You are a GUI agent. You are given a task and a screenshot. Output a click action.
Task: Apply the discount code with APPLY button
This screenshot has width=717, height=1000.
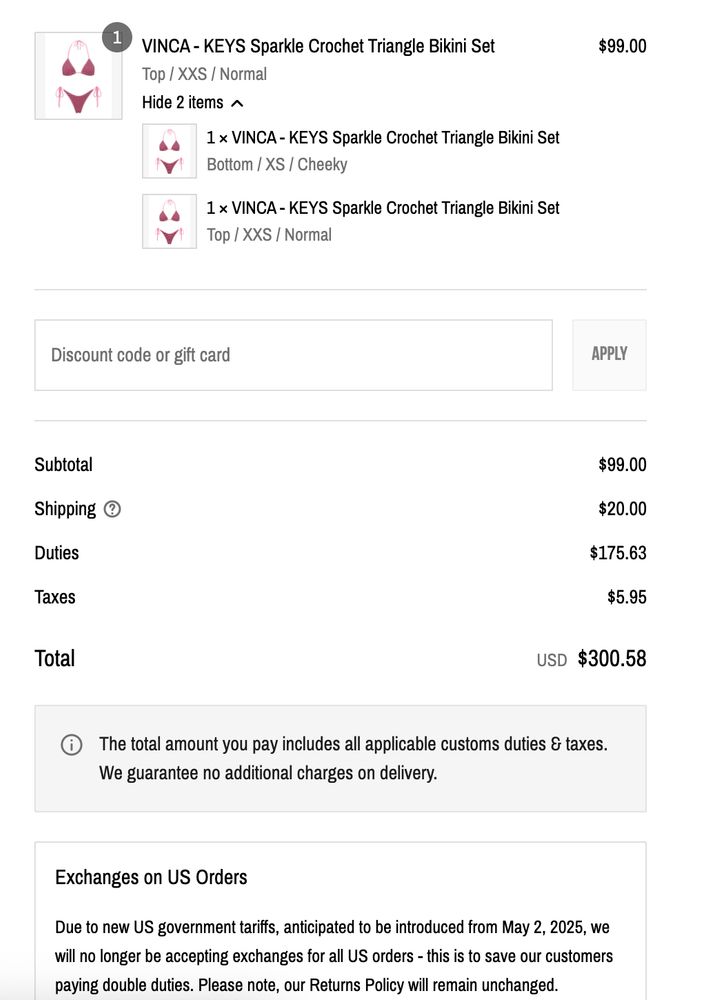coord(609,355)
